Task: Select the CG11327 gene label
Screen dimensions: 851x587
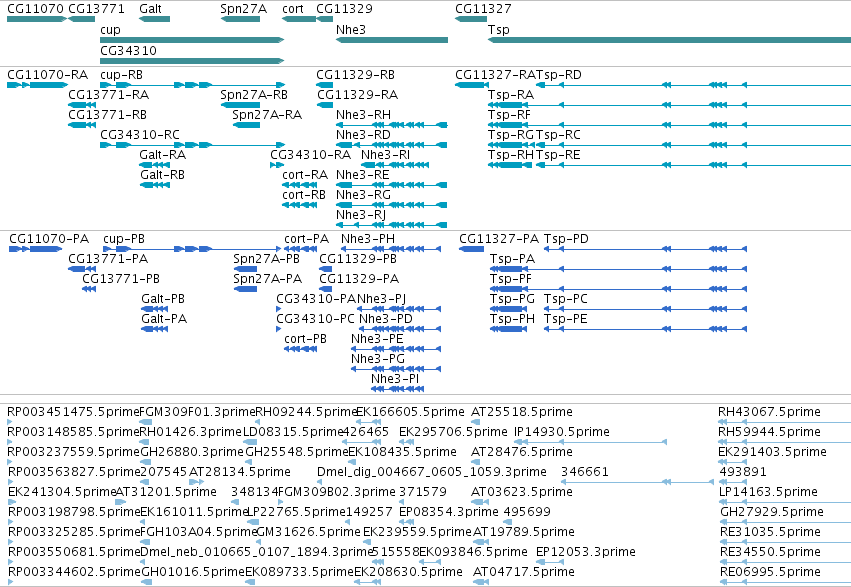Action: (484, 9)
